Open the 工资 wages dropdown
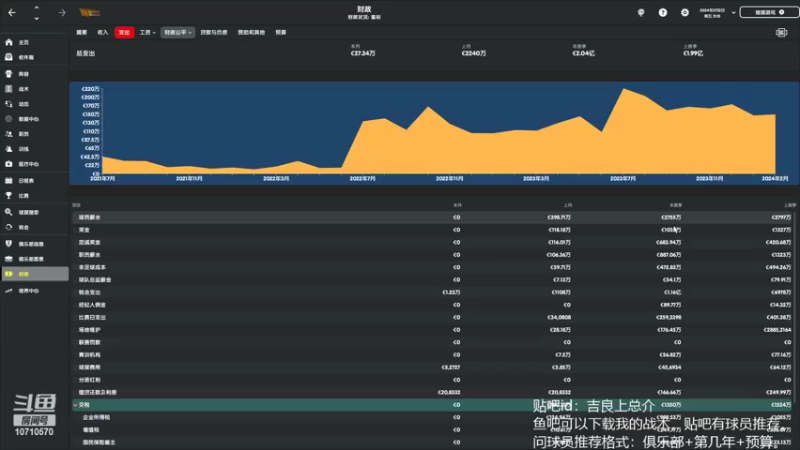 pyautogui.click(x=147, y=32)
